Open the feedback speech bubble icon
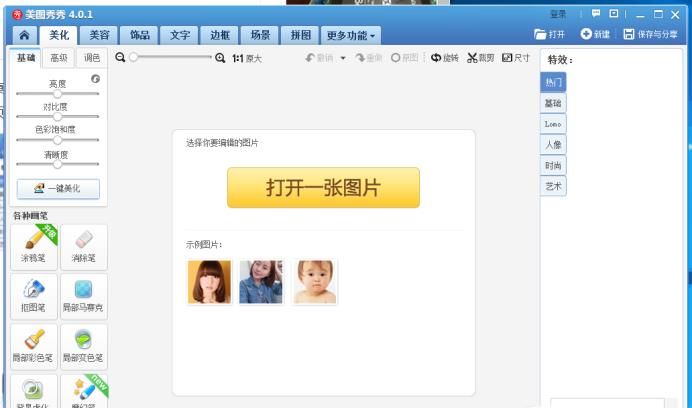 click(596, 14)
